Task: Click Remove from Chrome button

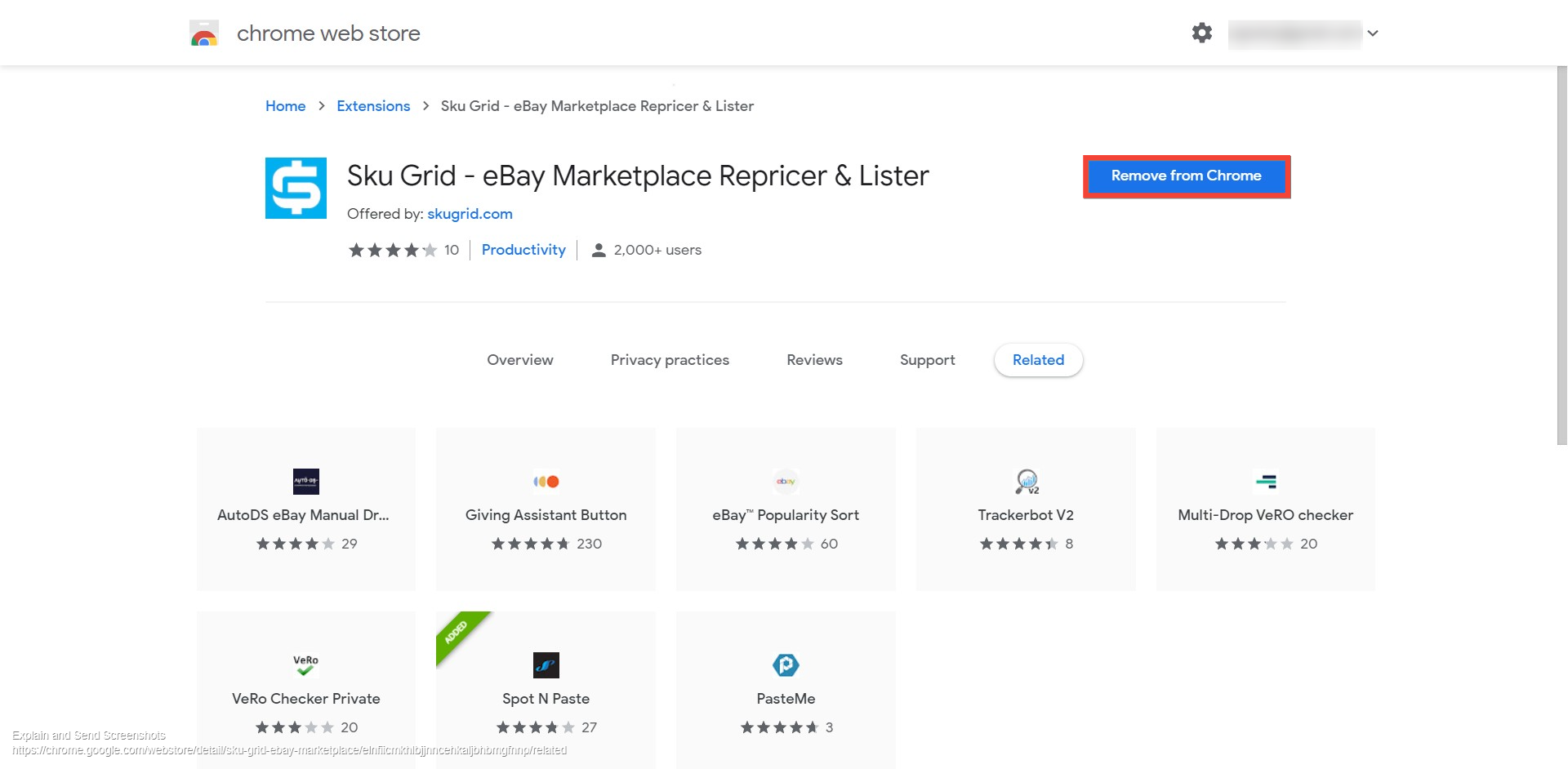Action: (x=1187, y=176)
